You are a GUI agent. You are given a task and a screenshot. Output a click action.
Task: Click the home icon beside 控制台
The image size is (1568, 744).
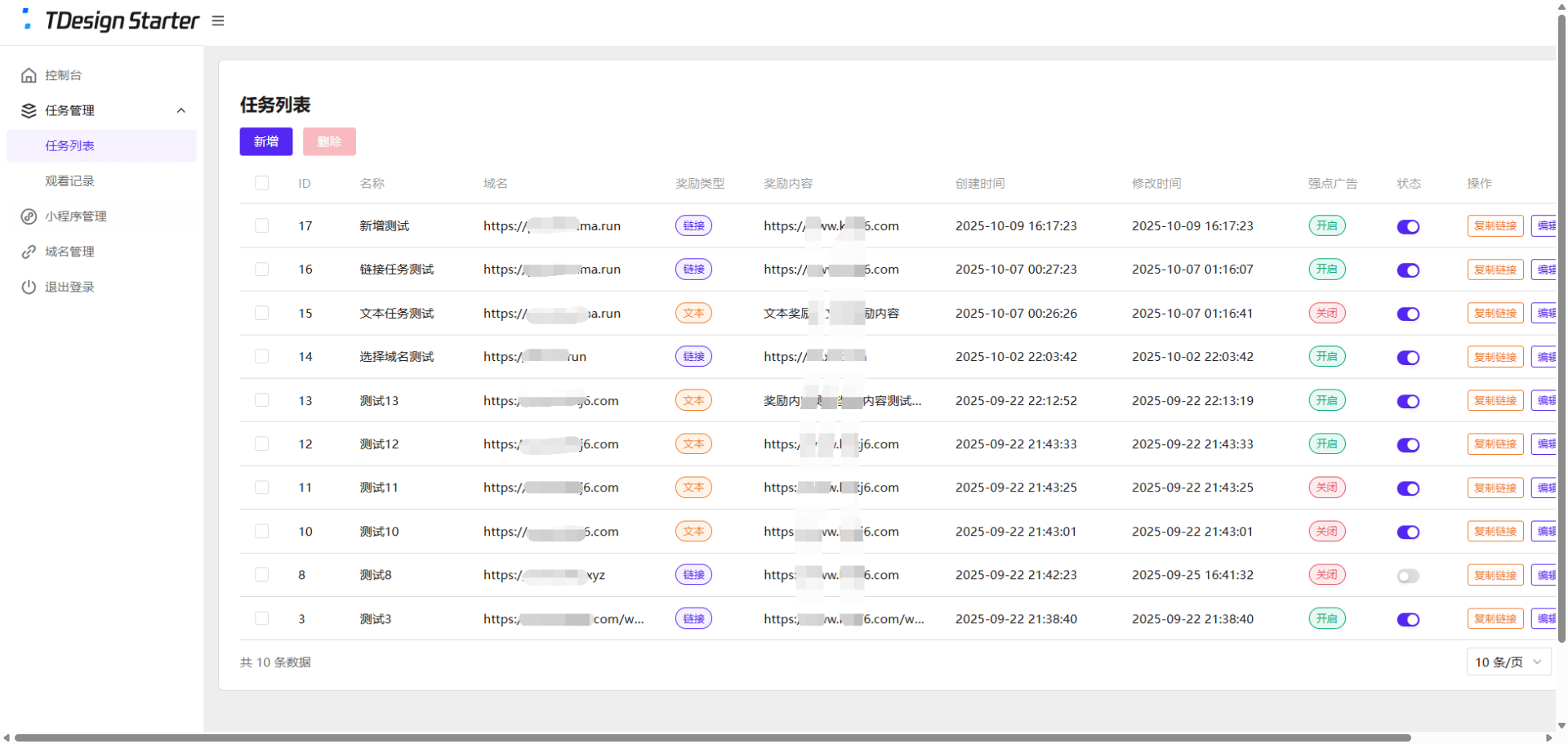(29, 75)
